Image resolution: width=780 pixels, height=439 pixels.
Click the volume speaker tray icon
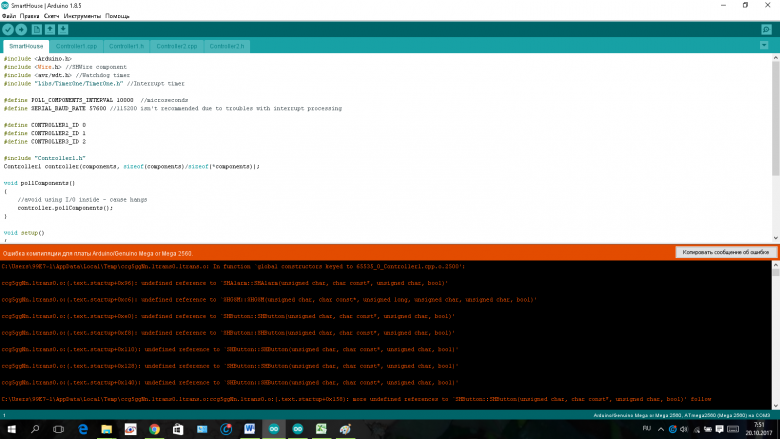click(684, 429)
